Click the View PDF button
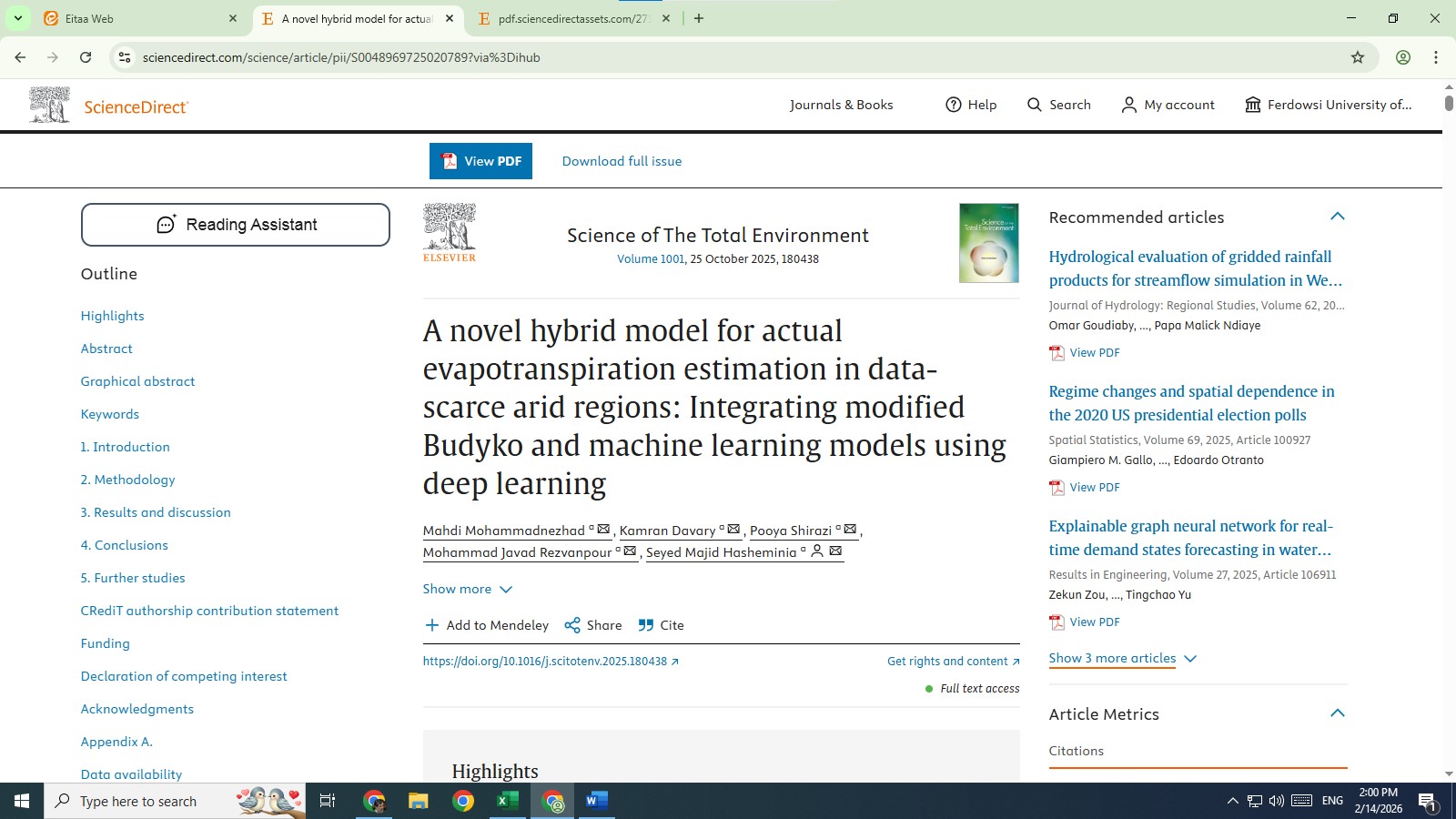This screenshot has height=819, width=1456. tap(480, 161)
